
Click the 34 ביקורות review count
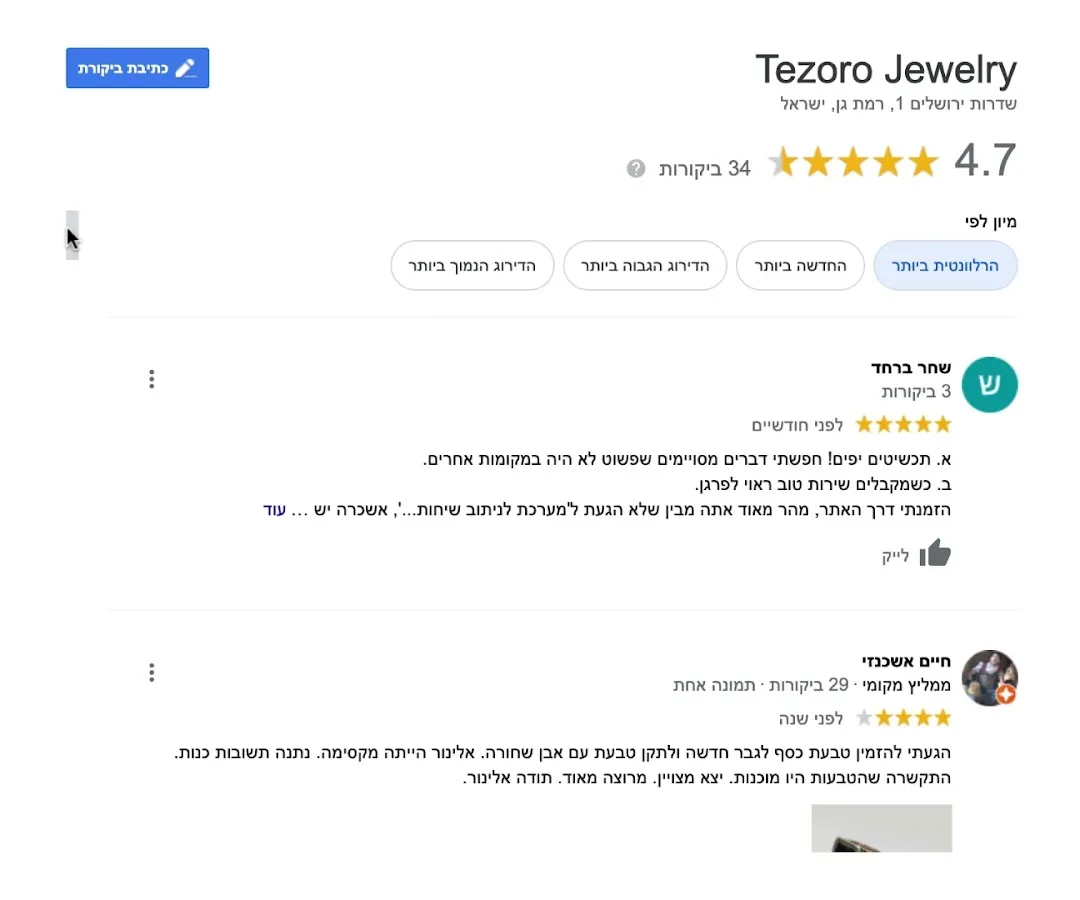pyautogui.click(x=704, y=168)
